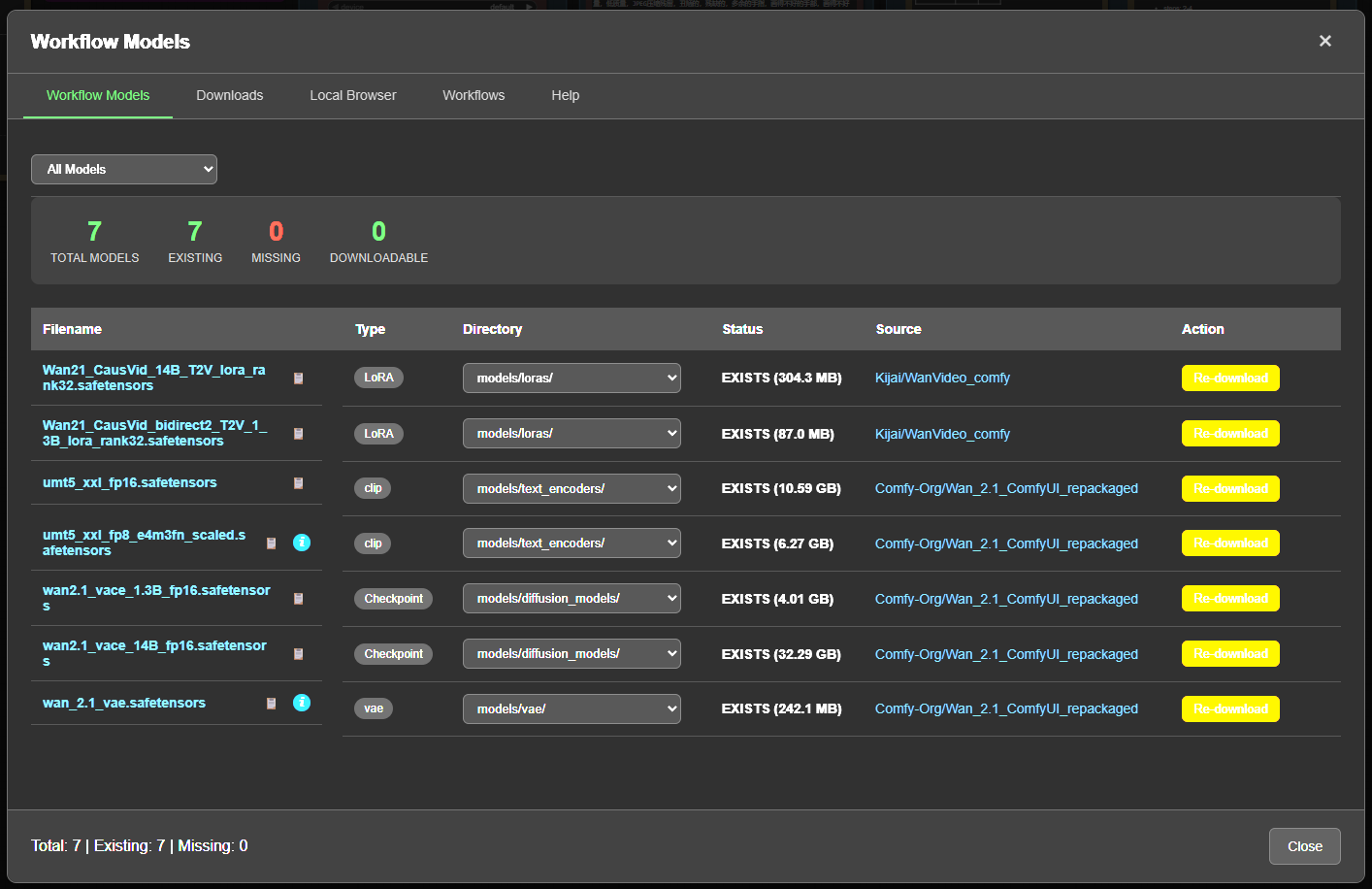Copy filename icon for Wan21_CausVid_14B_T2V_lora_rank32
This screenshot has width=1372, height=889.
pos(299,379)
